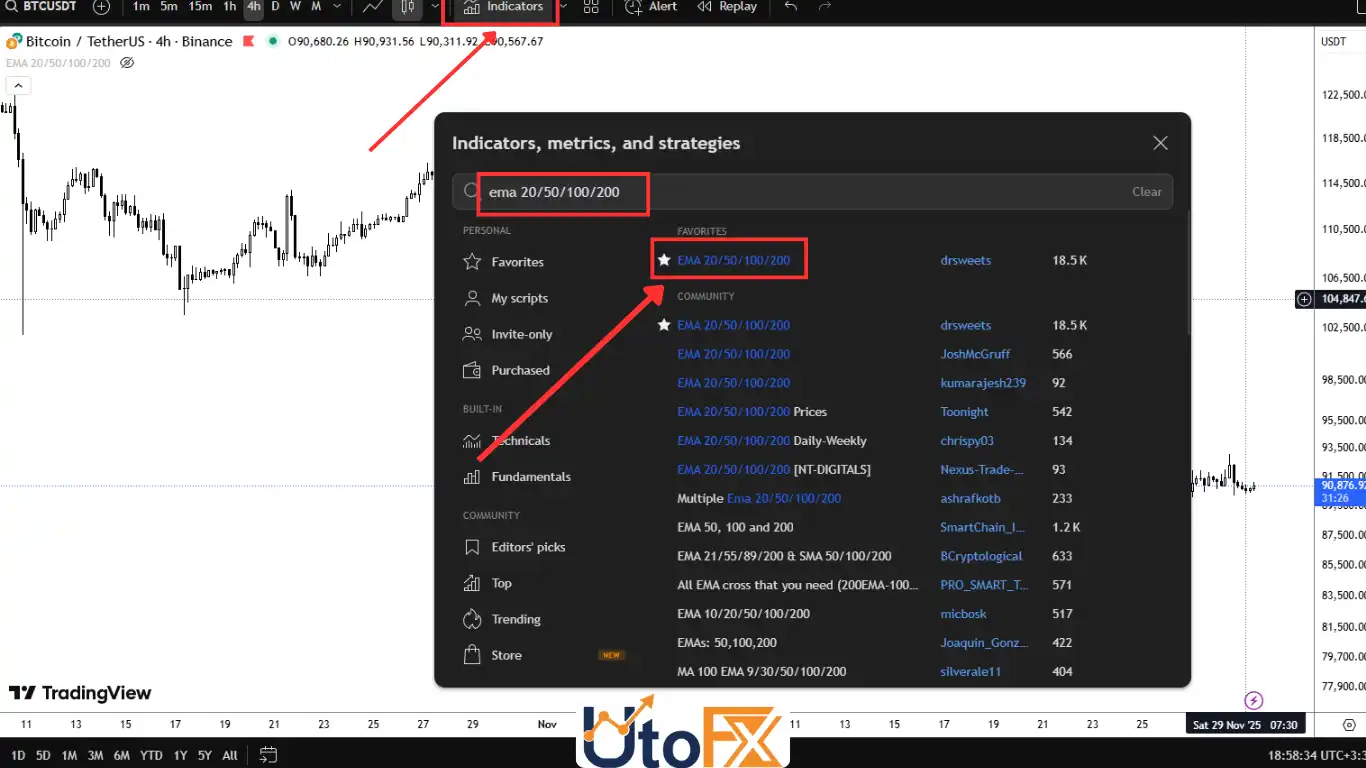
Task: Switch to the 1h timeframe
Action: (x=229, y=7)
